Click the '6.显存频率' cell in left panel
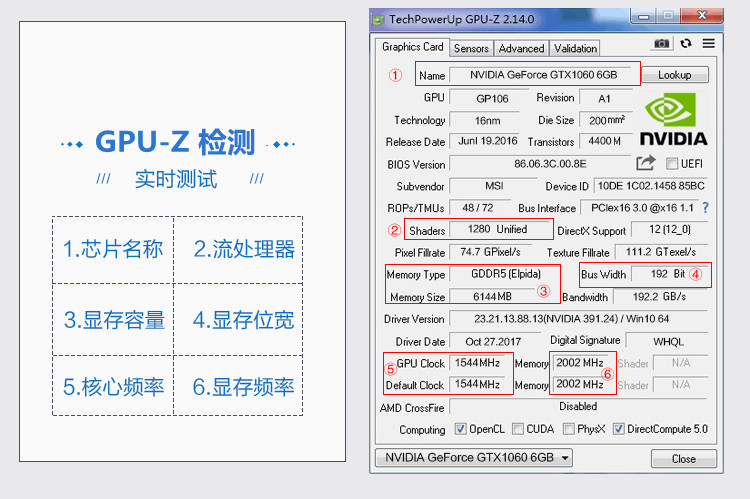750x499 pixels. click(x=238, y=387)
